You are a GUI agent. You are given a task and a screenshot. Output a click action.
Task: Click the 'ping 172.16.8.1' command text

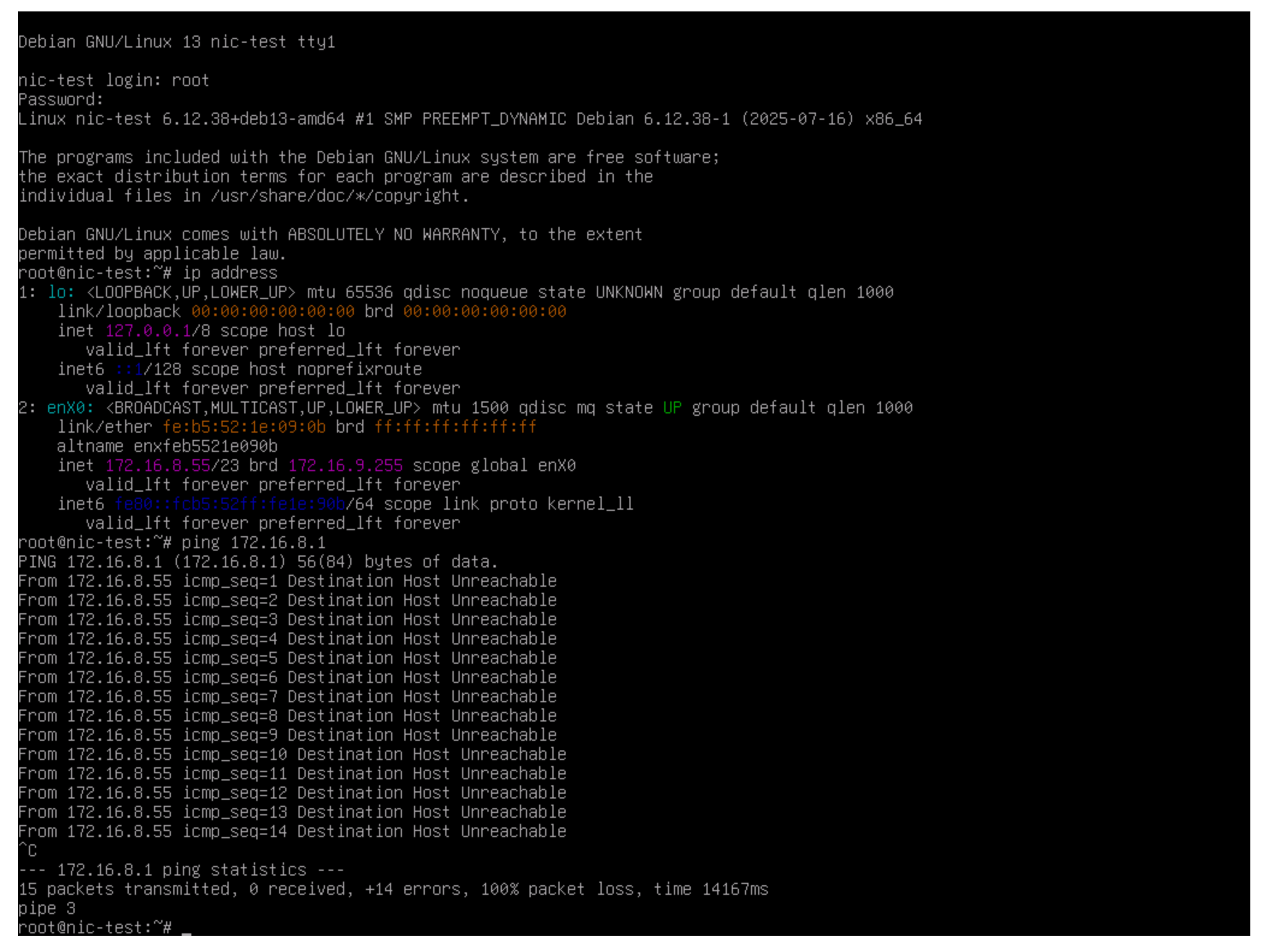click(253, 543)
